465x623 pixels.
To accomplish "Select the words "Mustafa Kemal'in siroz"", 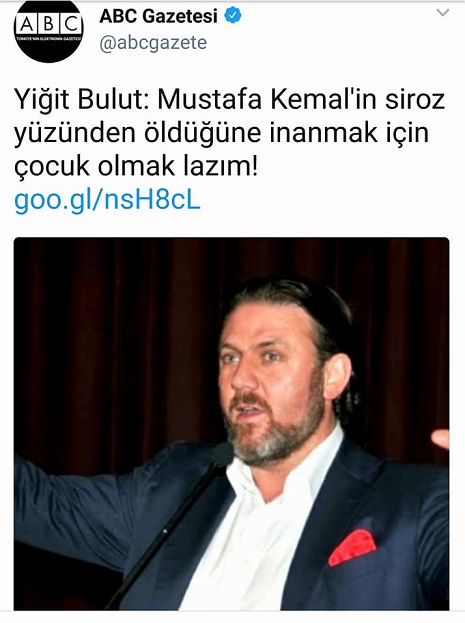I will [x=301, y=99].
